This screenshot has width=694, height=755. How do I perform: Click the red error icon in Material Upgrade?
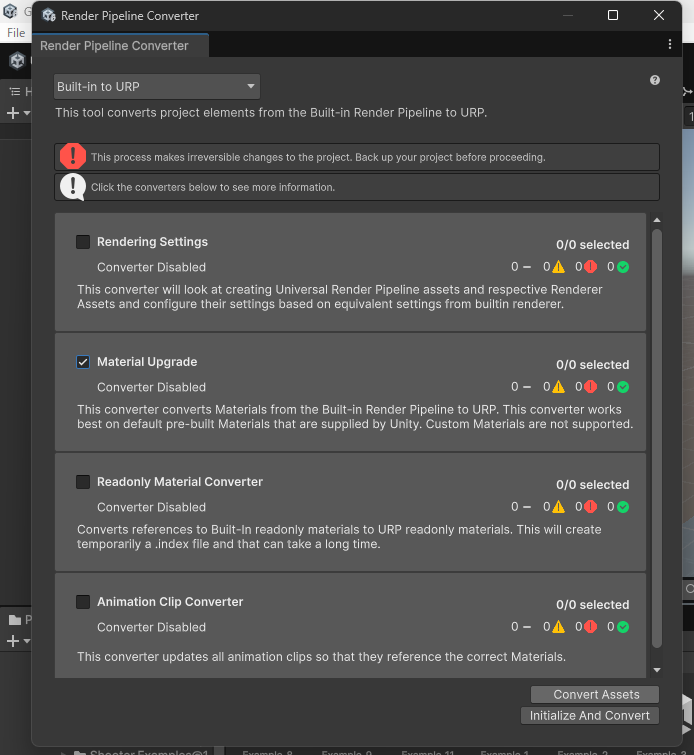point(590,387)
